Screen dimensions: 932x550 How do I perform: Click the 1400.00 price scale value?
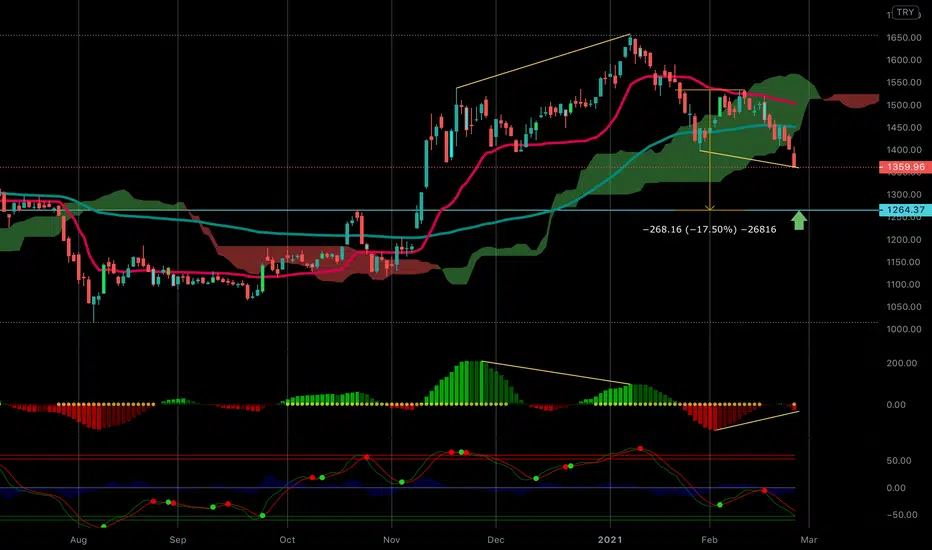coord(904,150)
